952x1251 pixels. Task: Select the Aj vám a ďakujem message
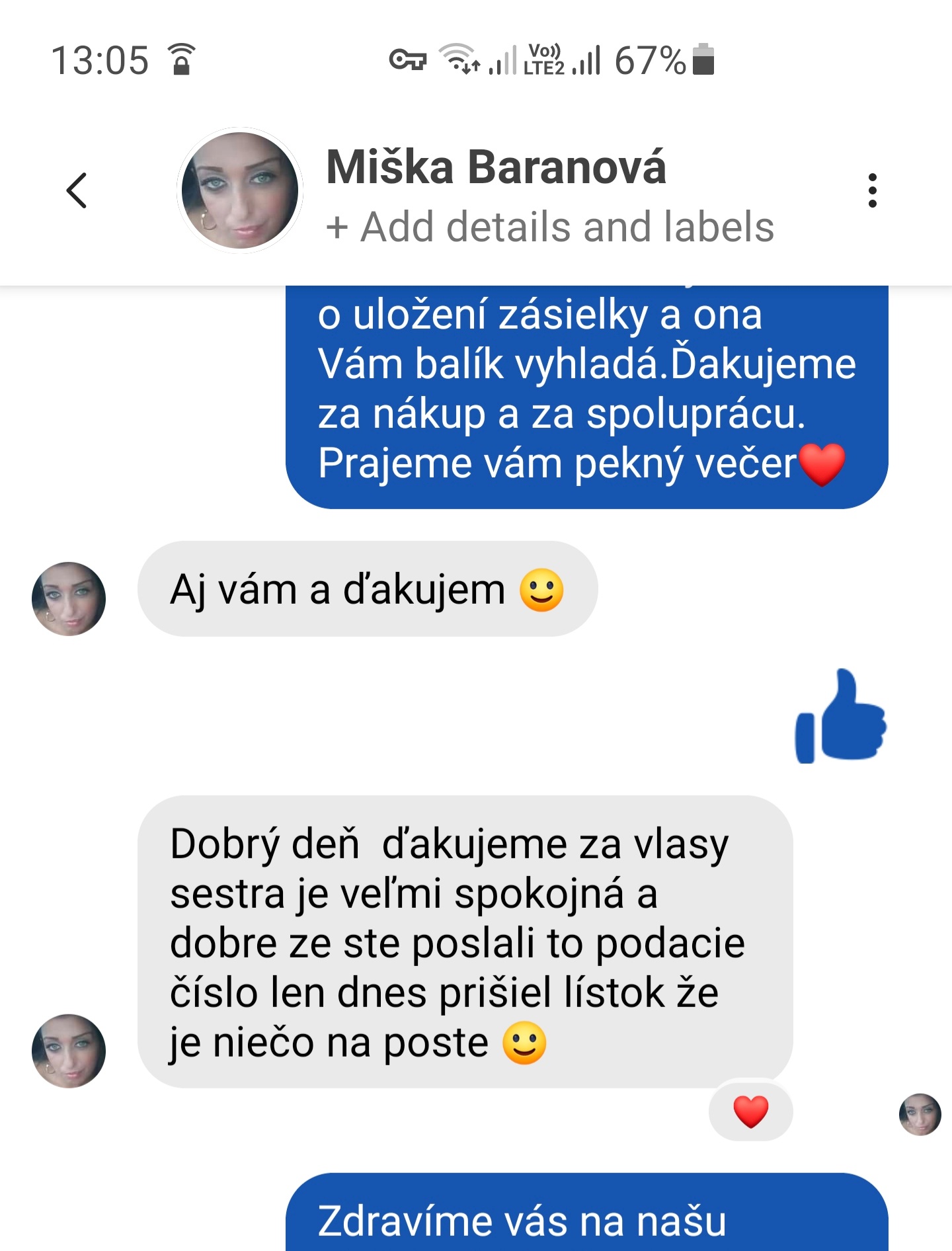tap(368, 589)
